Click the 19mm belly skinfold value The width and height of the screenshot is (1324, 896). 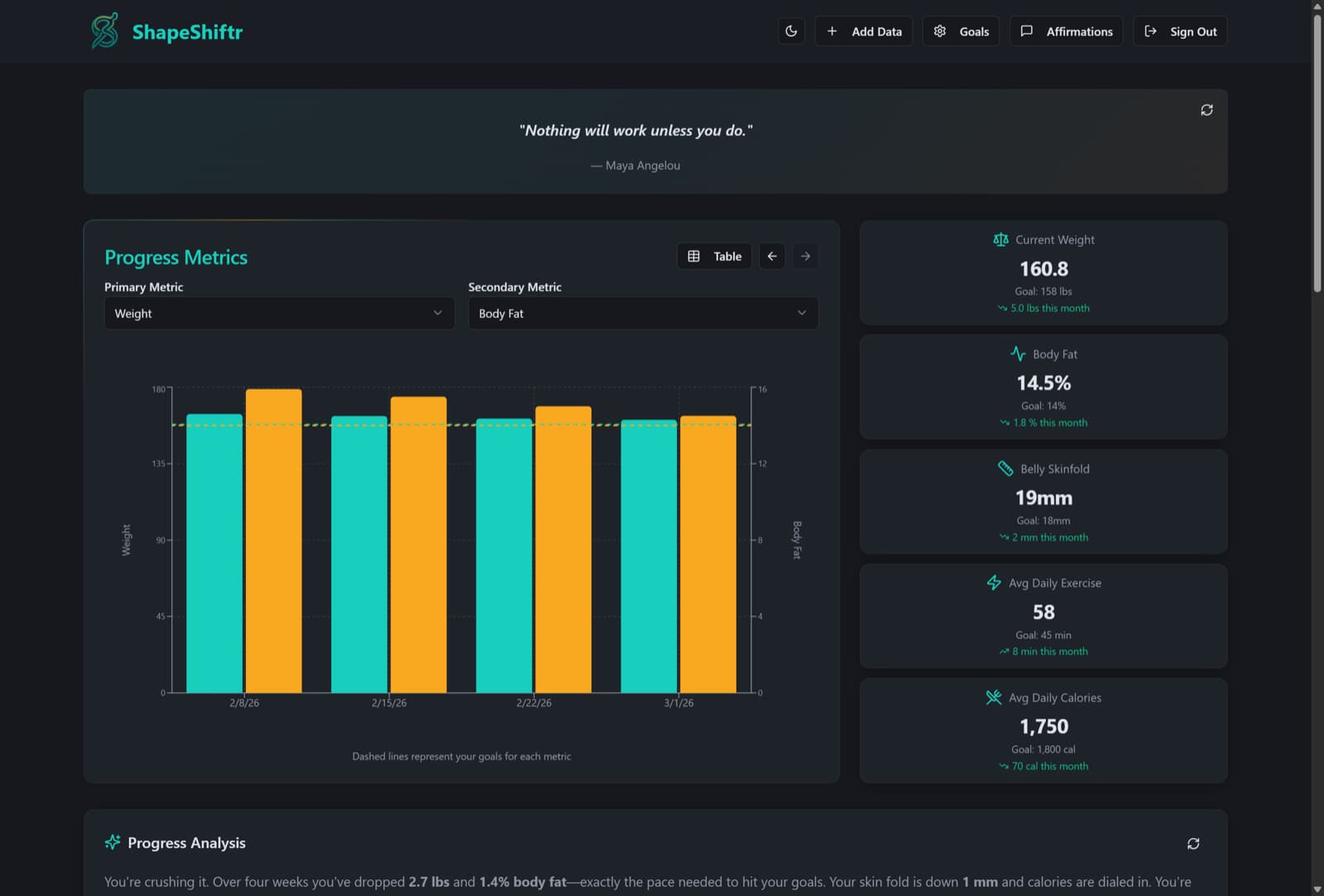pyautogui.click(x=1043, y=498)
